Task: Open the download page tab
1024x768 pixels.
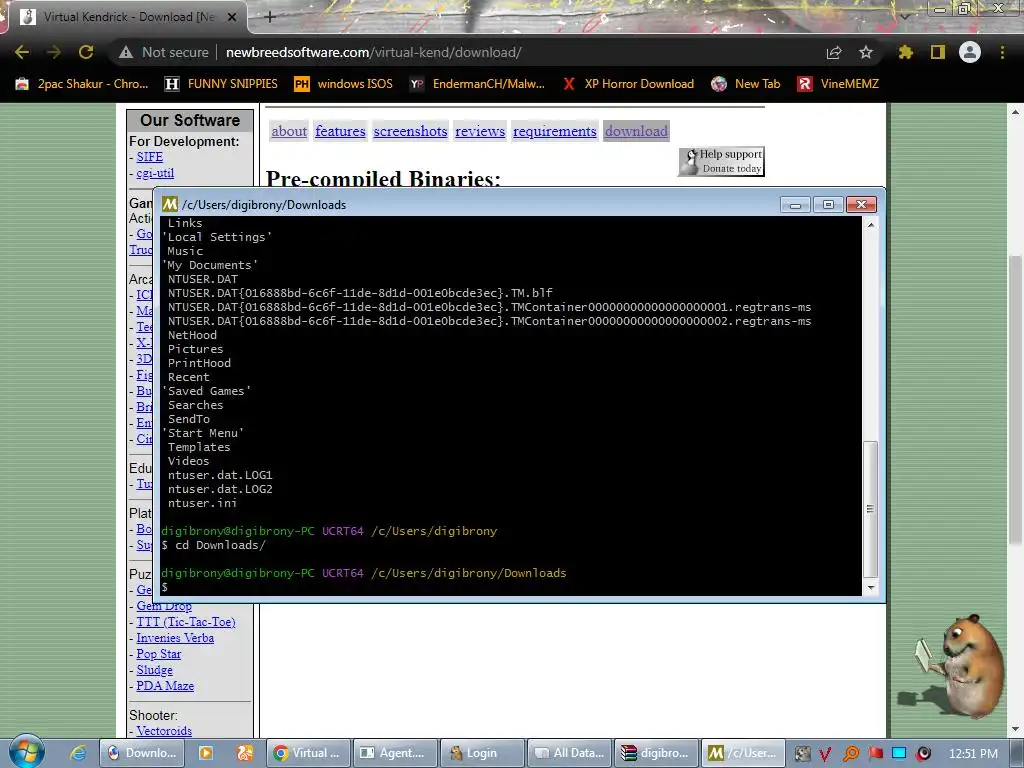Action: (x=636, y=131)
